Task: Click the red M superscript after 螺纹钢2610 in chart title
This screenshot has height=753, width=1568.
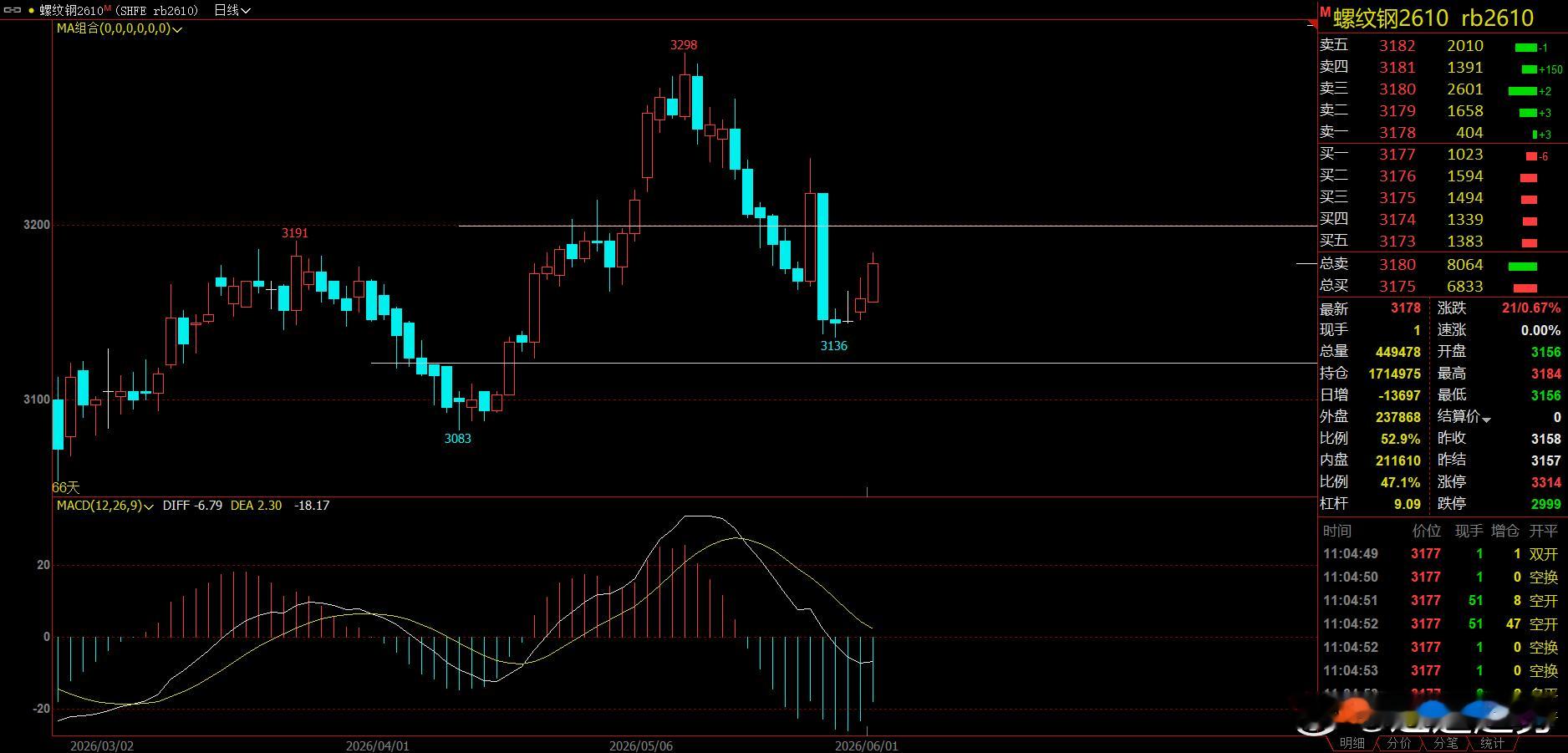Action: pyautogui.click(x=108, y=8)
